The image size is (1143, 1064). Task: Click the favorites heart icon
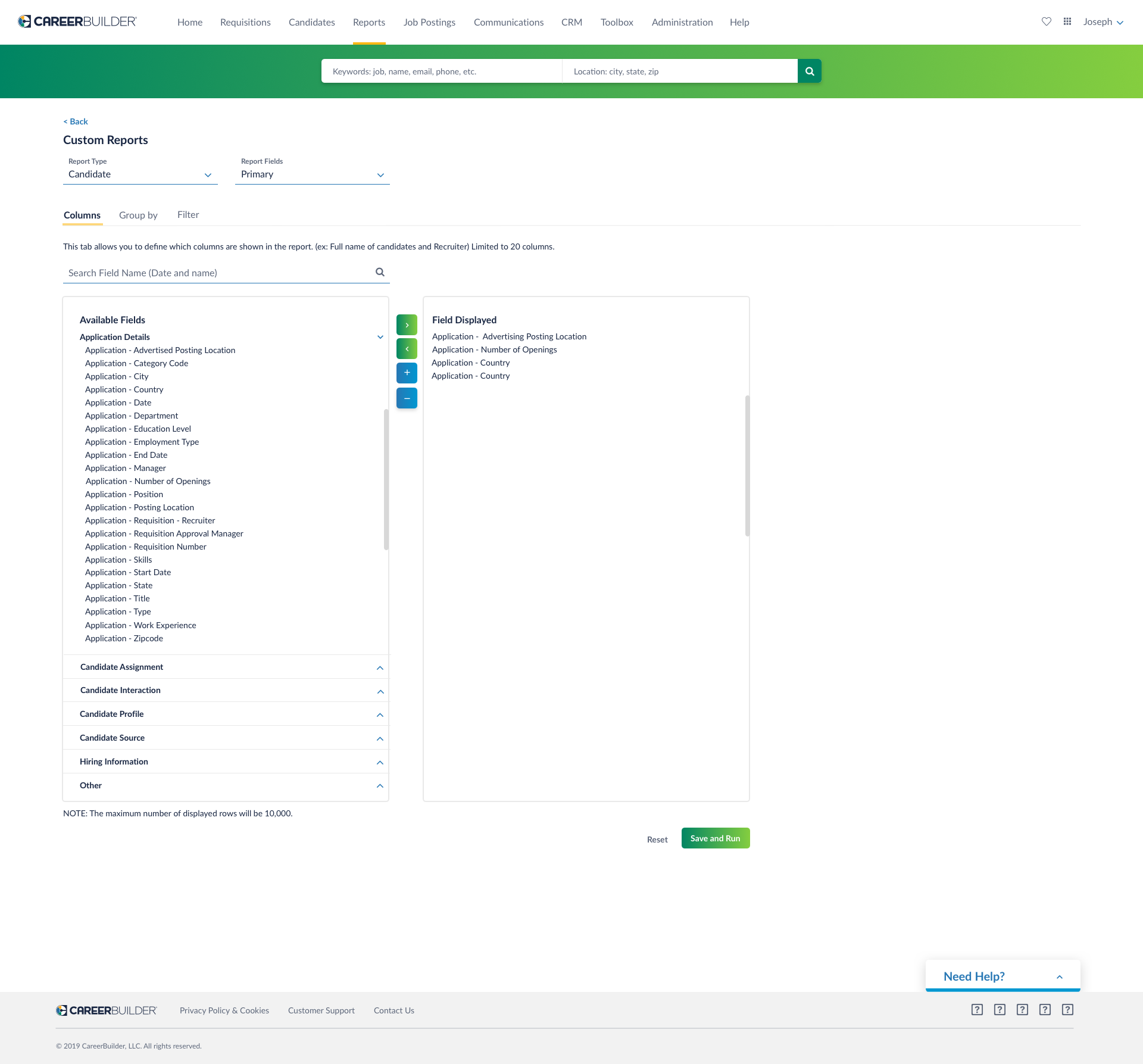pyautogui.click(x=1047, y=22)
